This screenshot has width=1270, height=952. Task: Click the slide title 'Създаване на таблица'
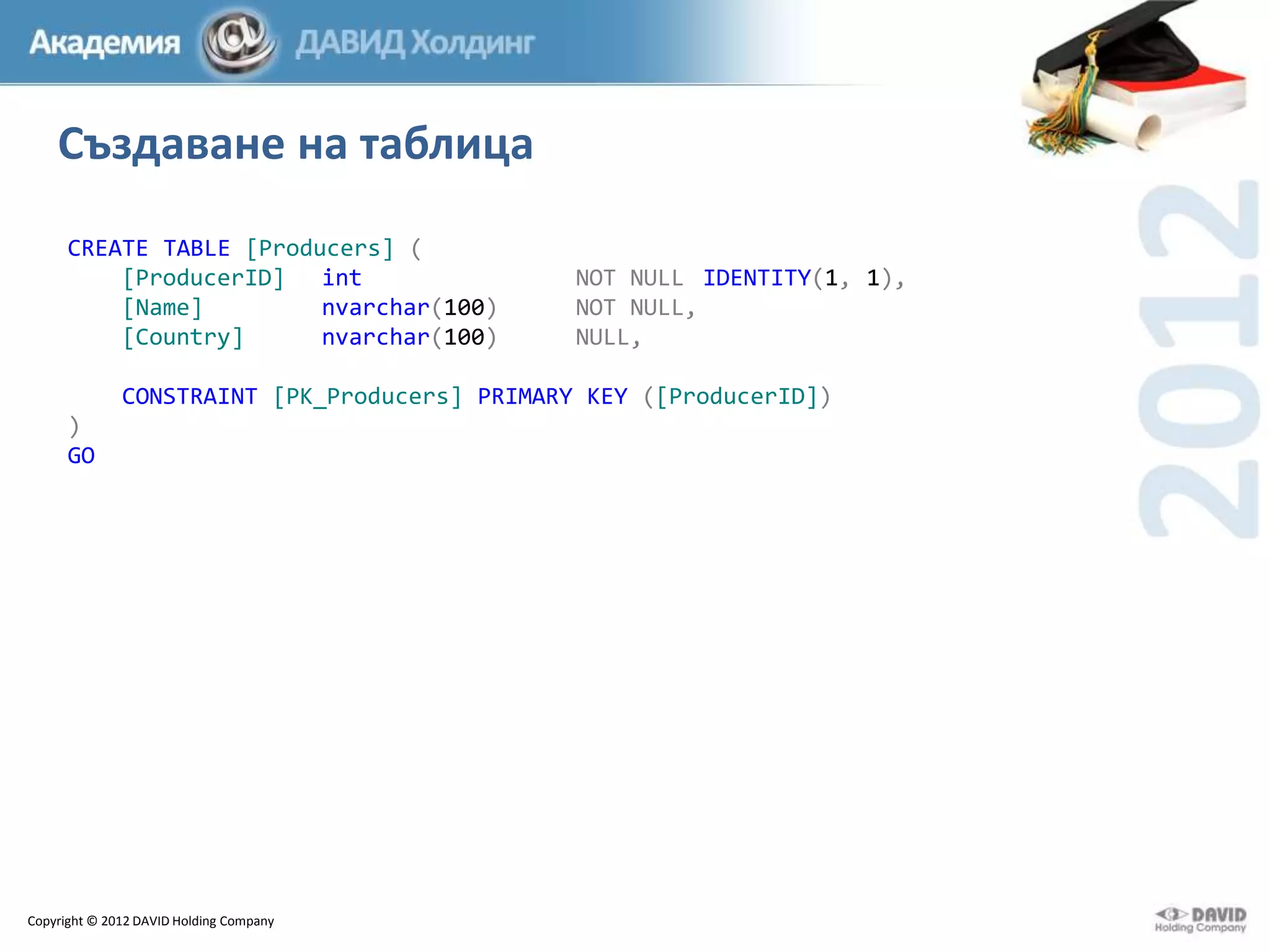[x=295, y=144]
